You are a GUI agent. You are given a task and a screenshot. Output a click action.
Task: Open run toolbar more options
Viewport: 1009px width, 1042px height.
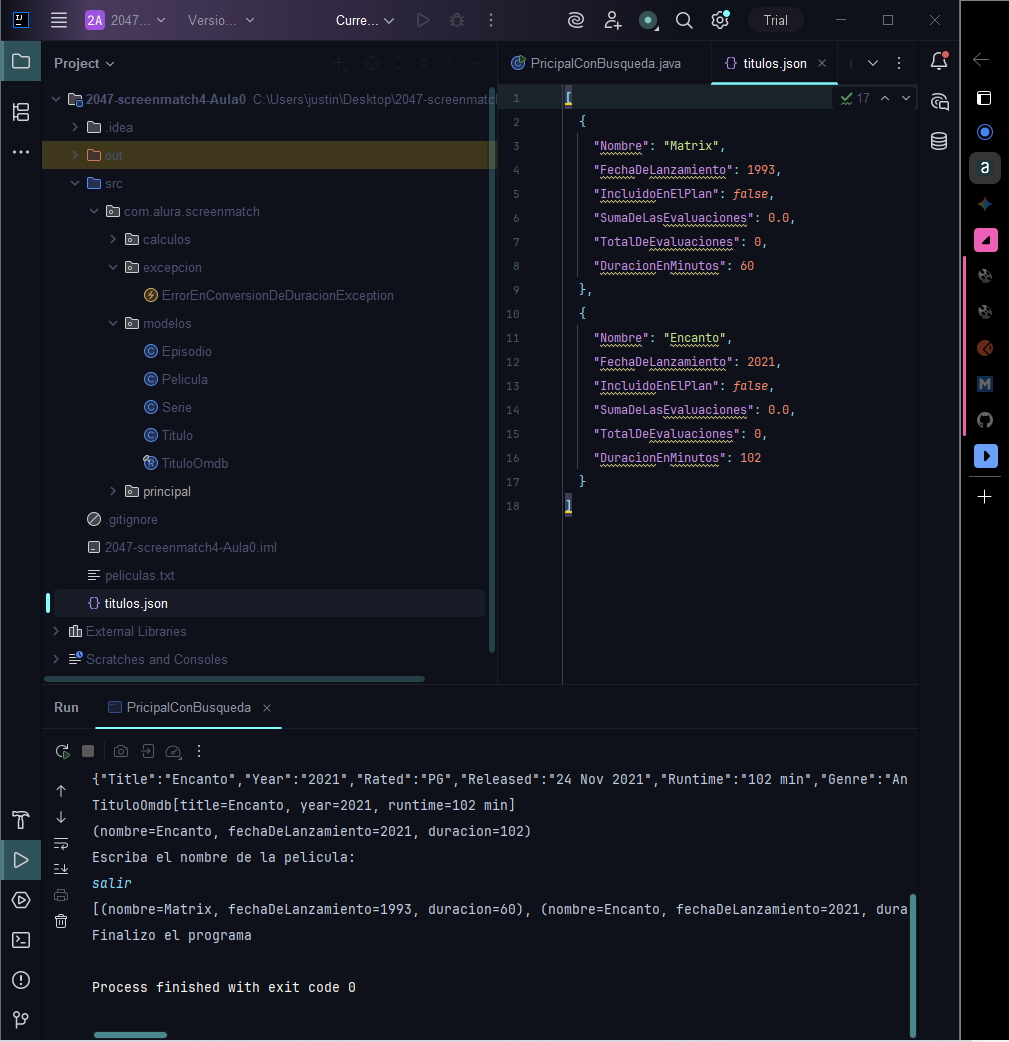[x=199, y=751]
